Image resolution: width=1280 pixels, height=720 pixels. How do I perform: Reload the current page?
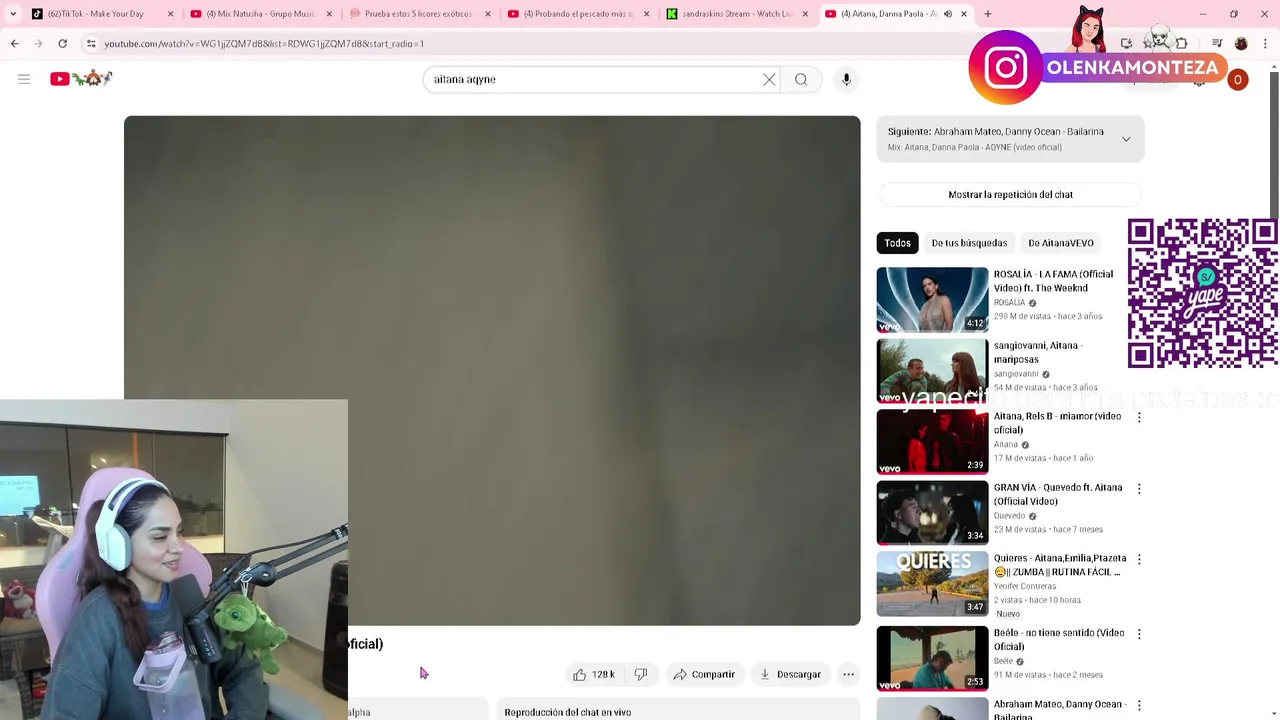[x=62, y=44]
